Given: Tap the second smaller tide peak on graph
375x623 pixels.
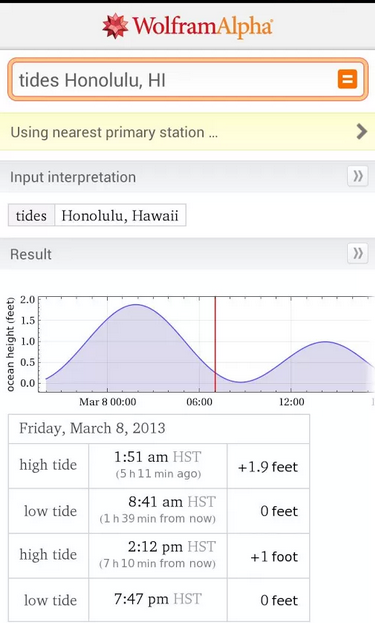Looking at the screenshot, I should (x=325, y=342).
